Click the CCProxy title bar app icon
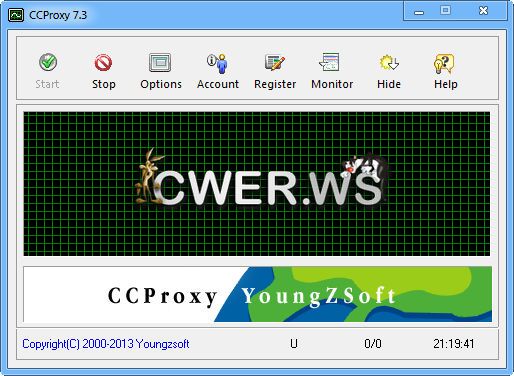 coord(16,15)
